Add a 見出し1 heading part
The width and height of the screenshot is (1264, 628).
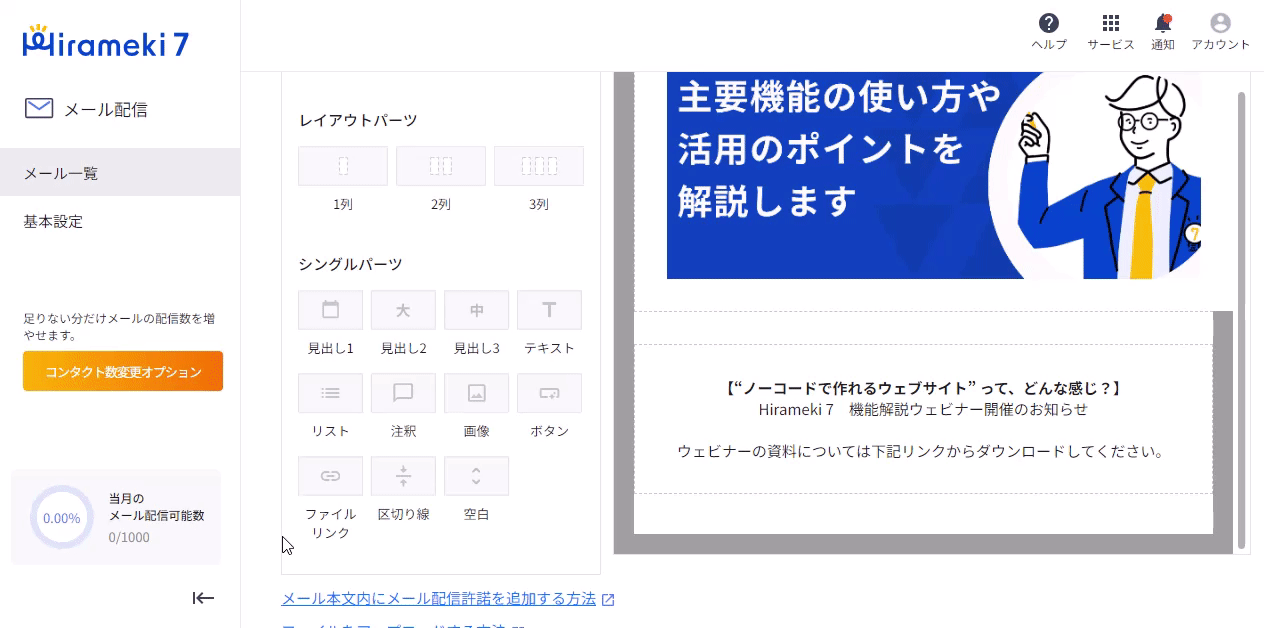(x=330, y=310)
